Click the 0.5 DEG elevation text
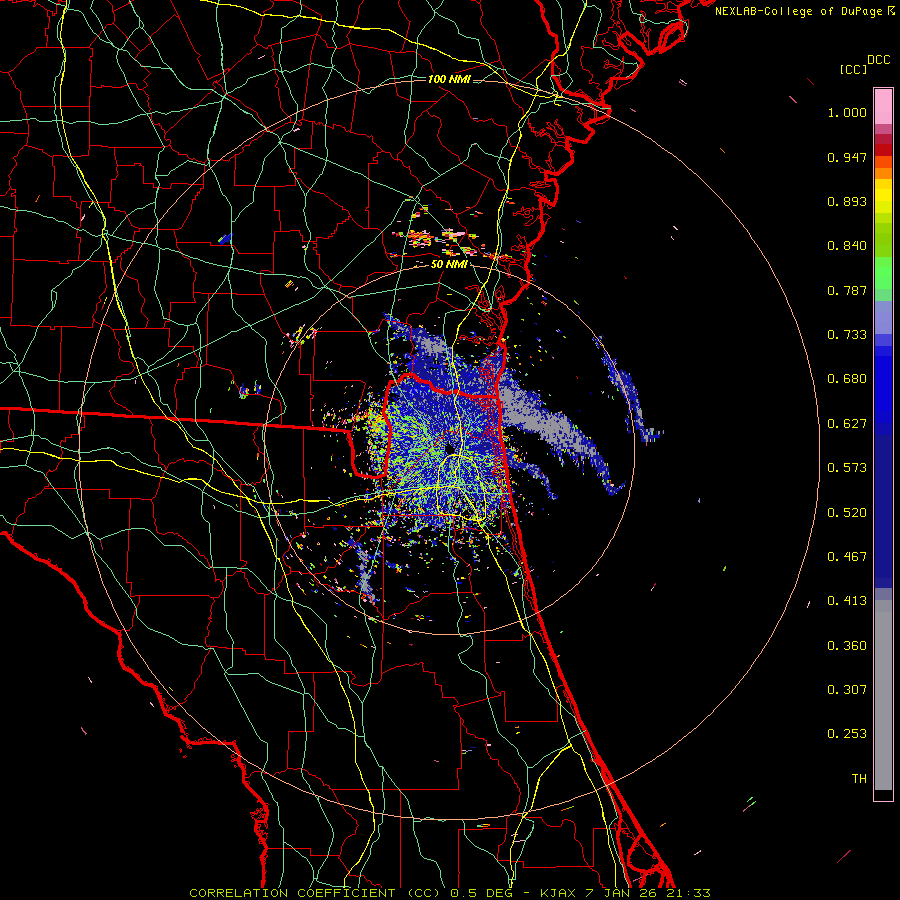900x900 pixels. point(482,893)
